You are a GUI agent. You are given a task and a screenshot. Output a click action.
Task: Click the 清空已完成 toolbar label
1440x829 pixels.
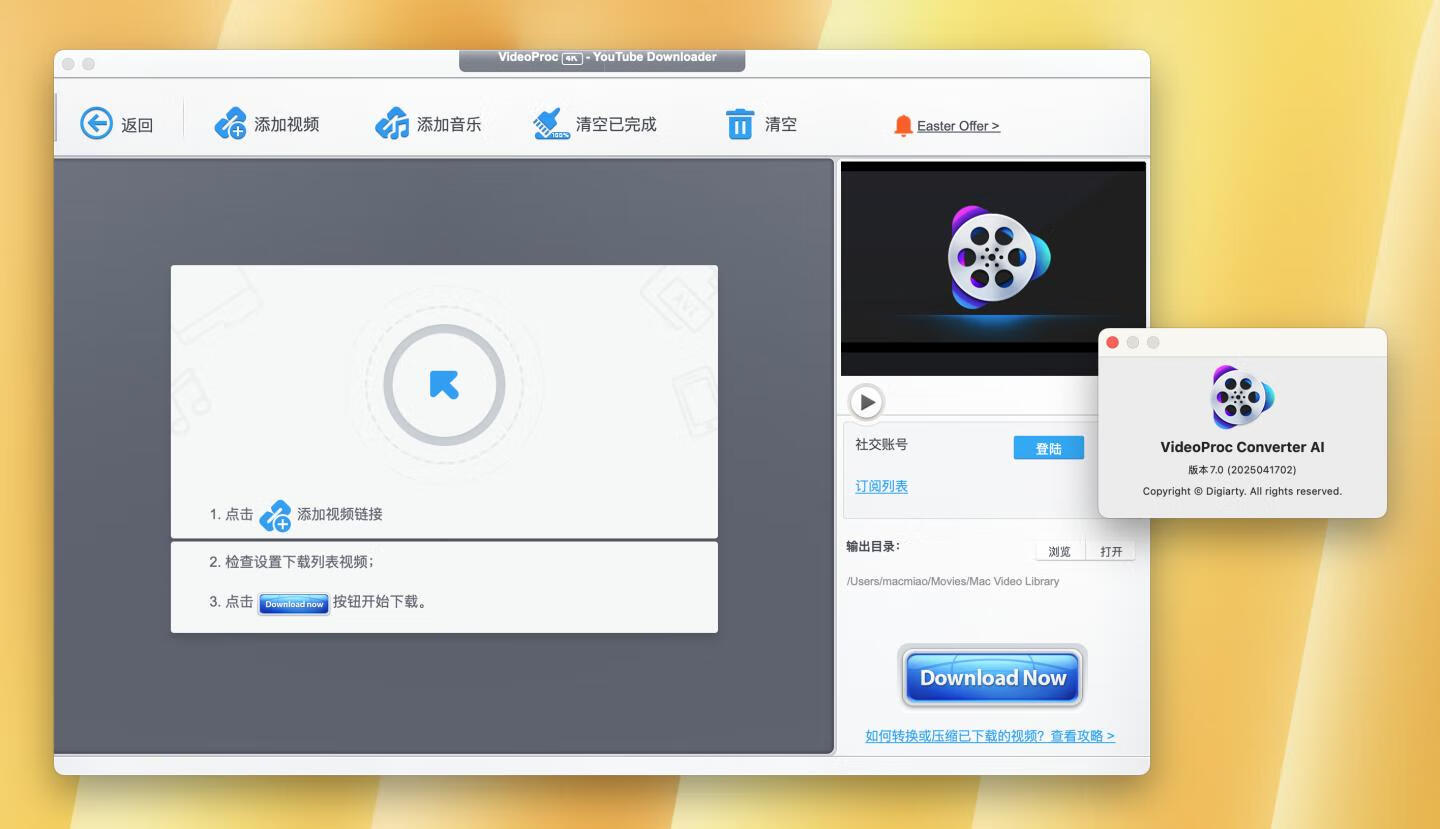tap(616, 124)
